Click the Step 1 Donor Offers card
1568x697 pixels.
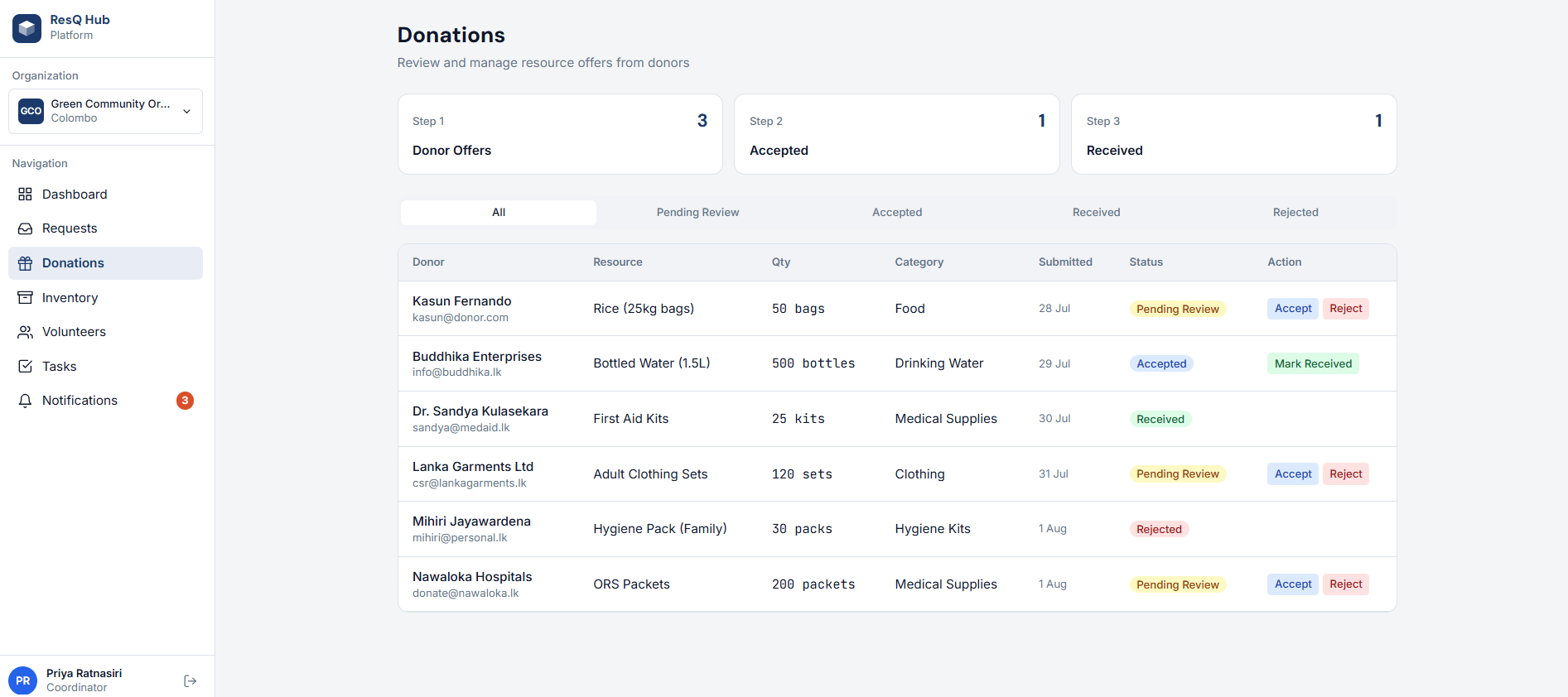tap(560, 134)
